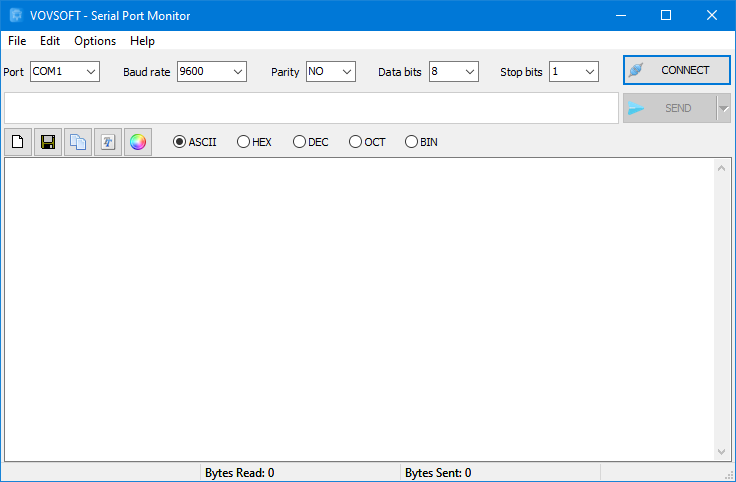
Task: Click the Stop bits label
Action: (x=521, y=72)
